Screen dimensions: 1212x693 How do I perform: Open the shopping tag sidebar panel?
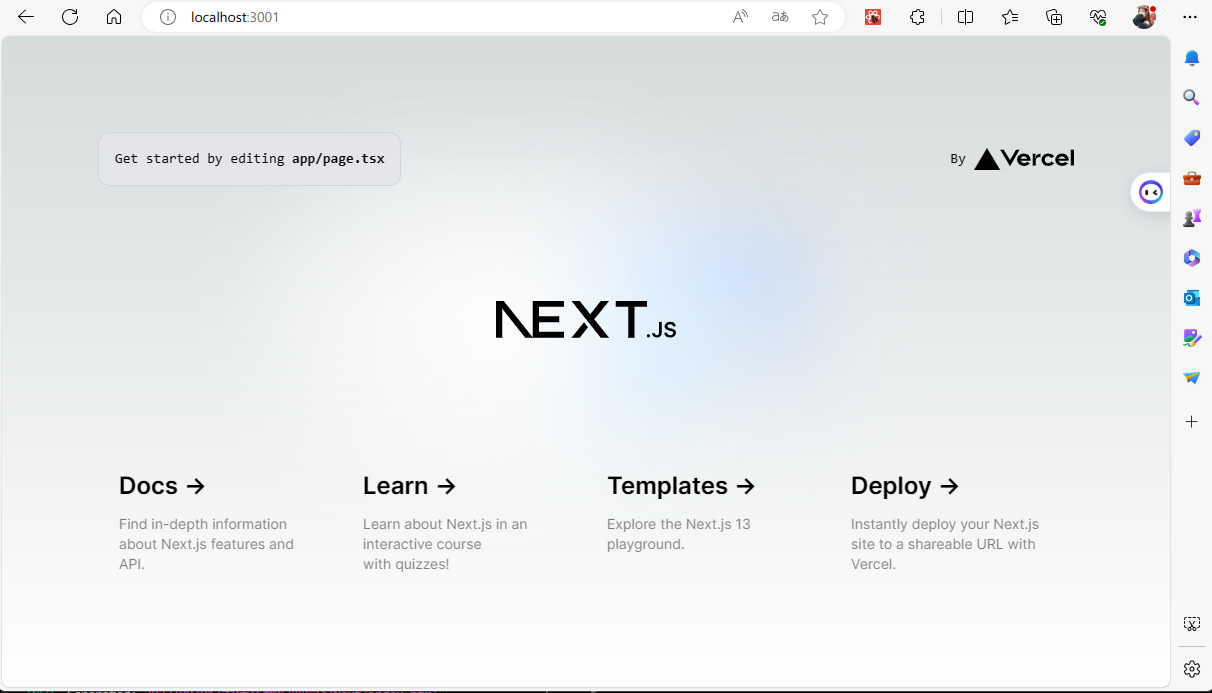(x=1191, y=138)
